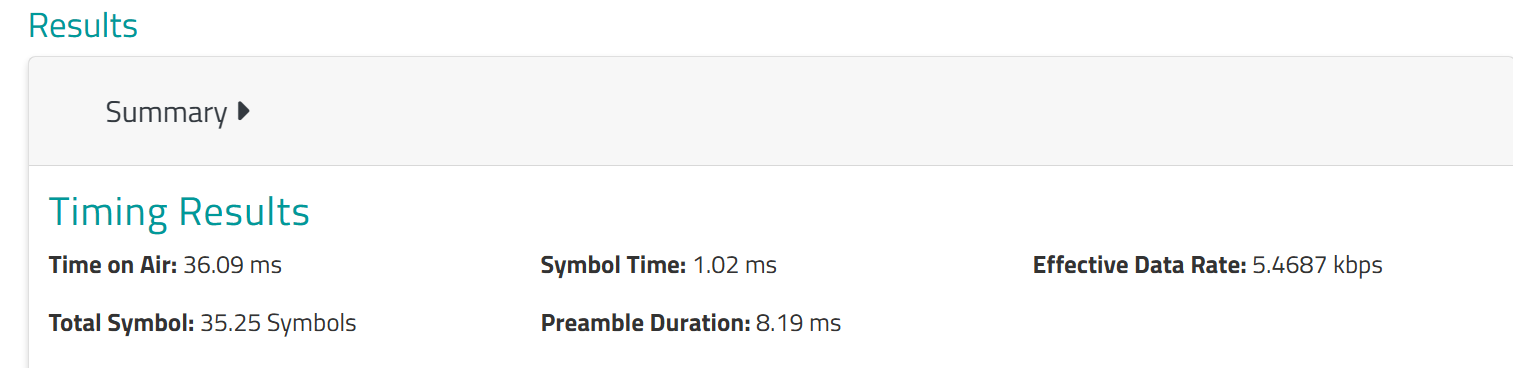Select the Time on Air label
The width and height of the screenshot is (1513, 368).
point(113,265)
